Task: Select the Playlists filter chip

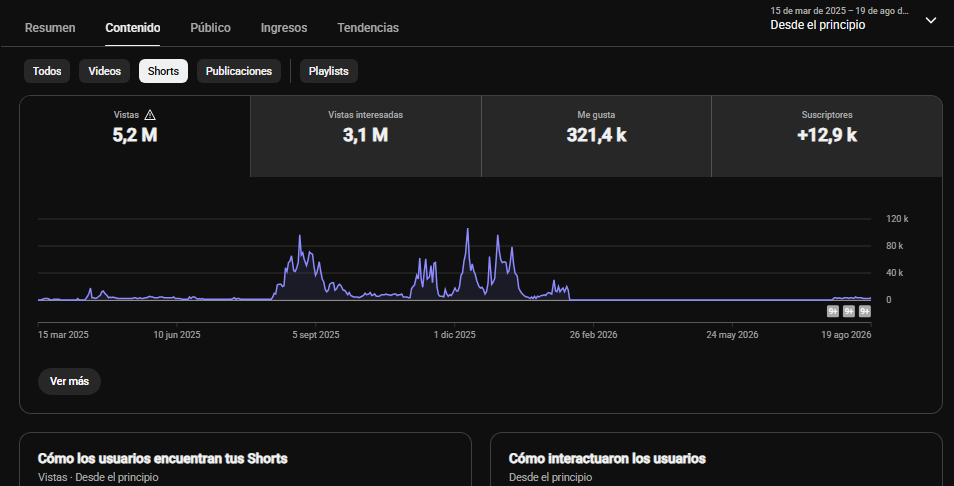Action: tap(329, 71)
